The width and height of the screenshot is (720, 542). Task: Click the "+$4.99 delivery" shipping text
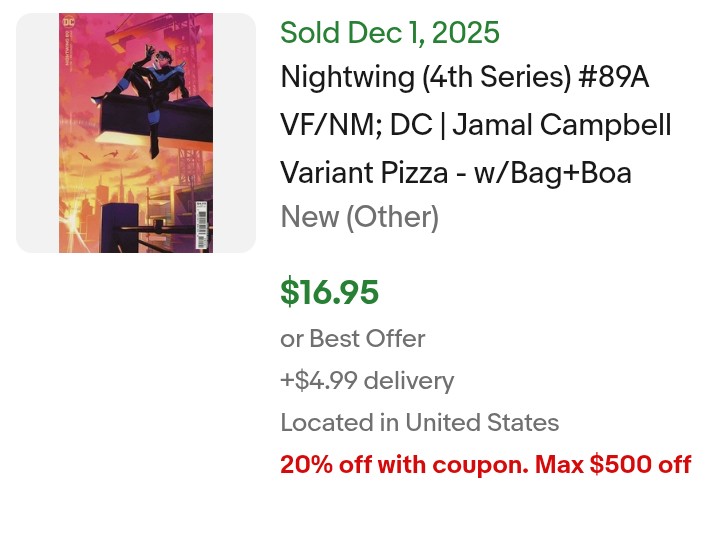point(366,381)
